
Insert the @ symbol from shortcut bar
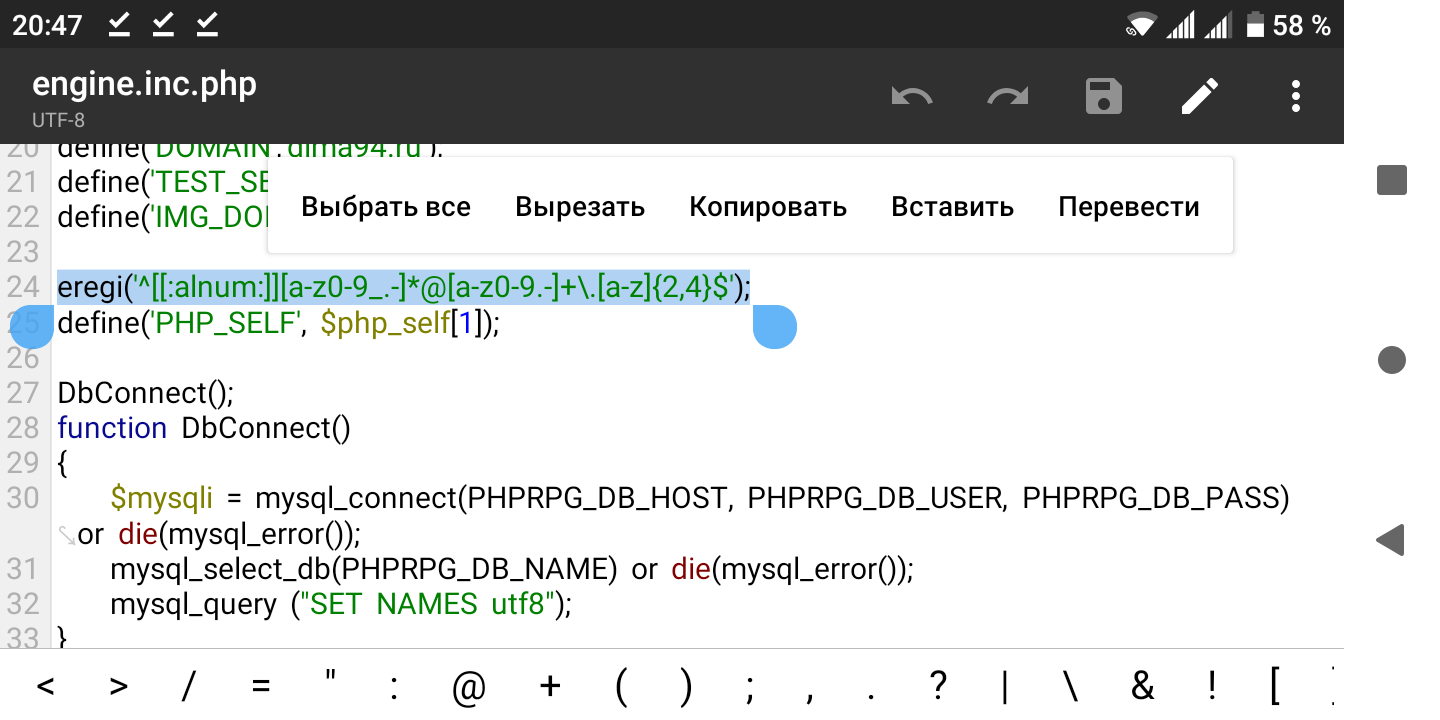468,687
